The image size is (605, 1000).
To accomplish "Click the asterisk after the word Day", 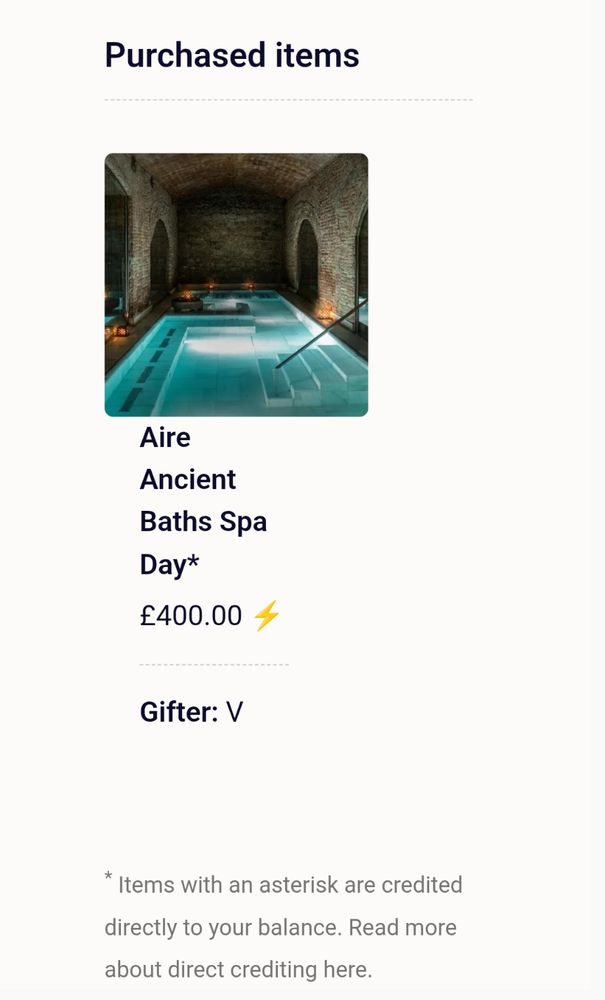I will (193, 560).
